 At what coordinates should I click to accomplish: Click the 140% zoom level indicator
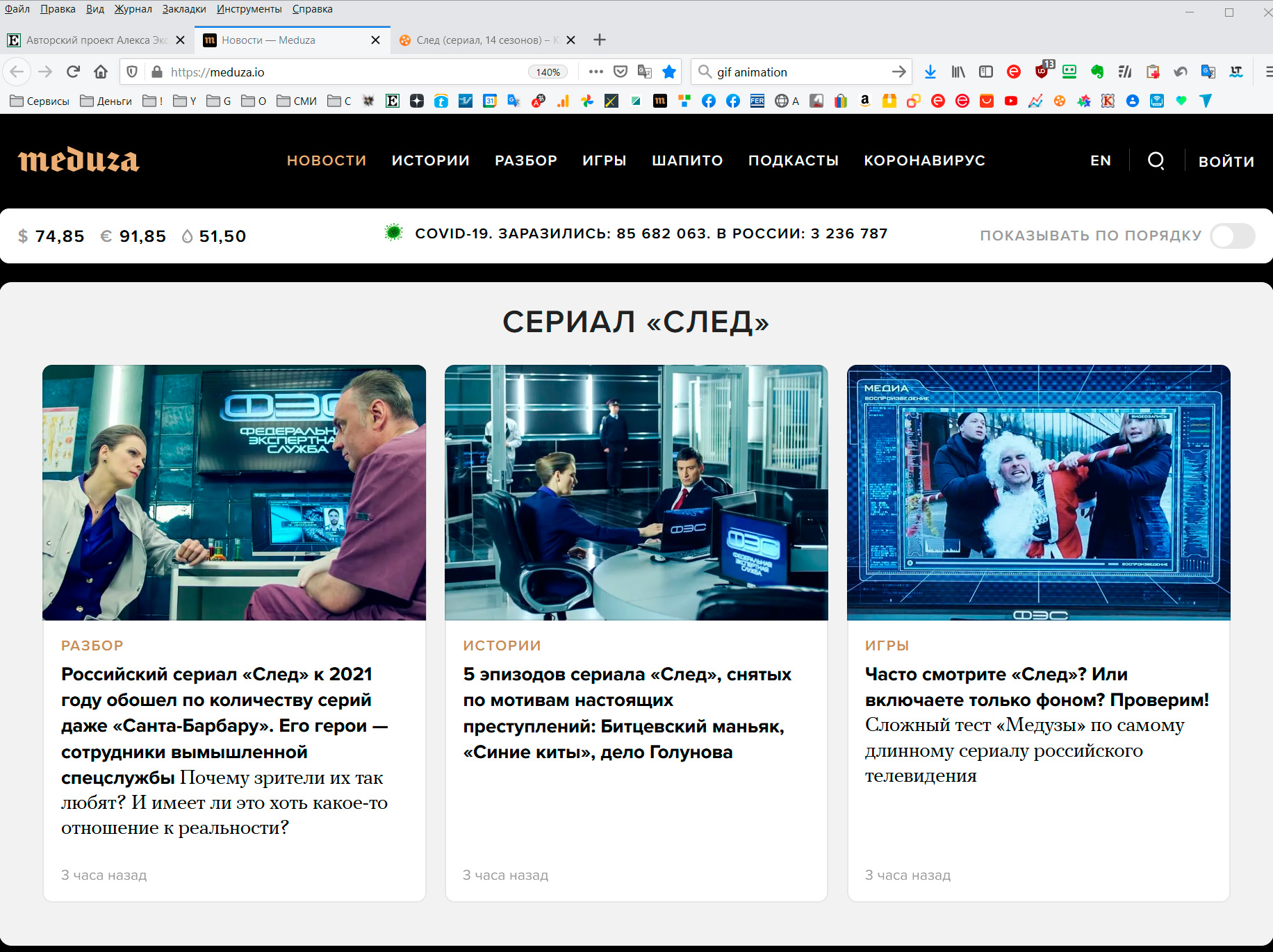pyautogui.click(x=548, y=72)
